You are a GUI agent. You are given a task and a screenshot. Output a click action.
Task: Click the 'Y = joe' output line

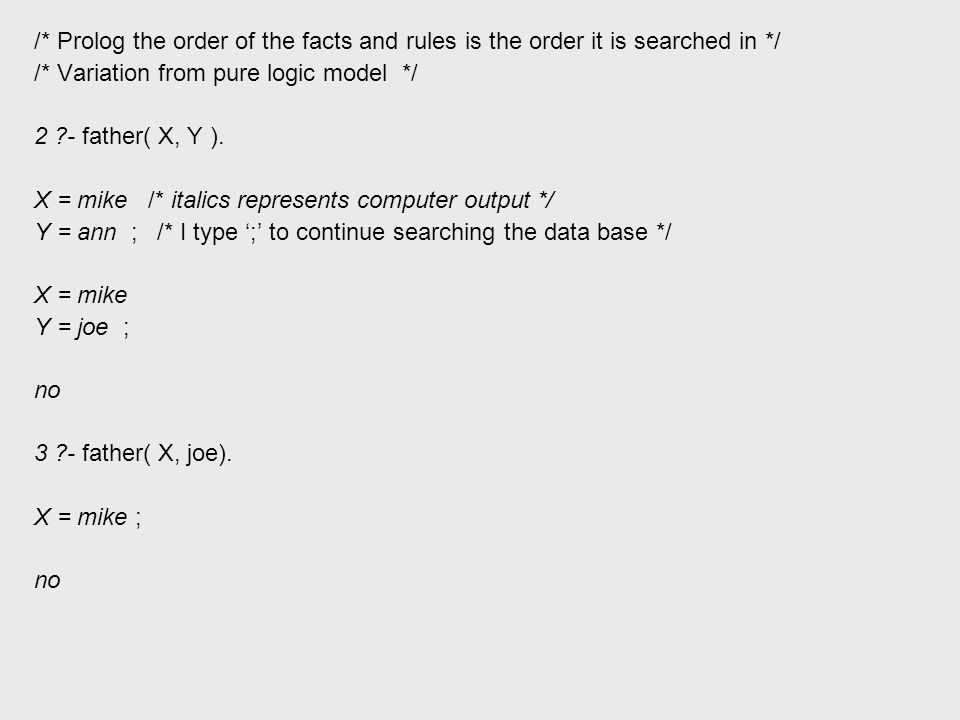(72, 328)
